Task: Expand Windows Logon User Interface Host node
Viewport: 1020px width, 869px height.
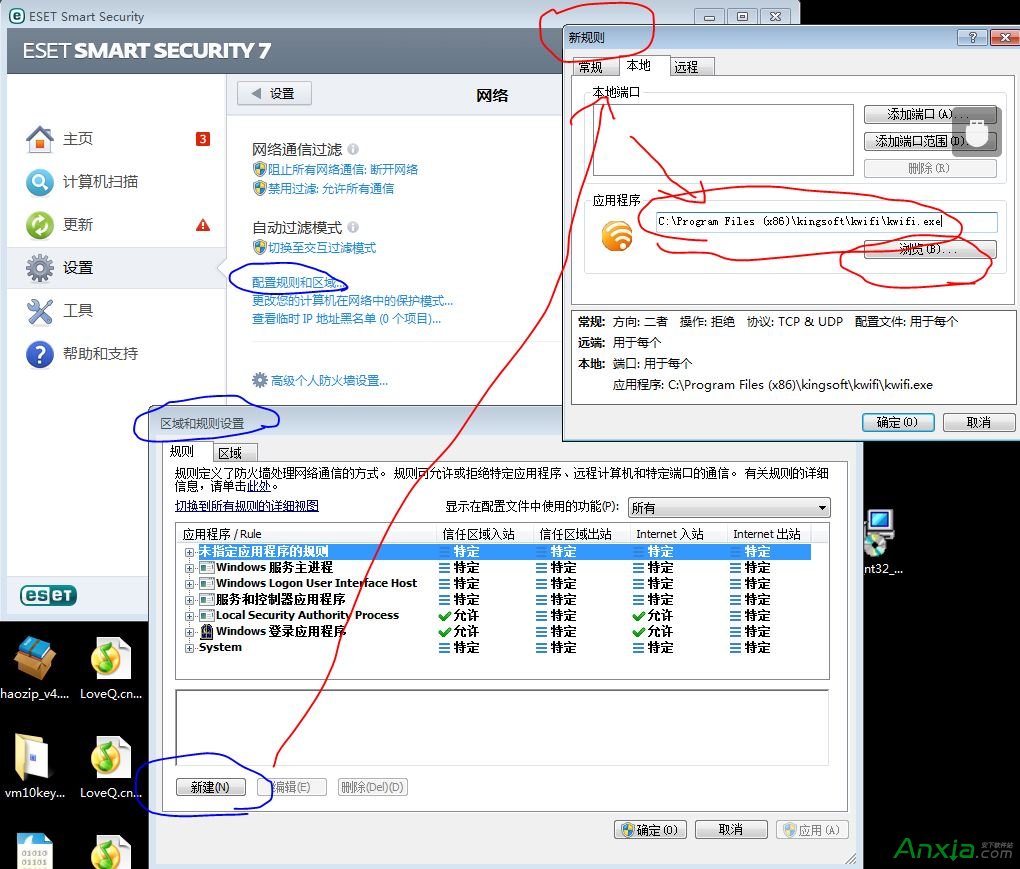Action: pyautogui.click(x=189, y=584)
